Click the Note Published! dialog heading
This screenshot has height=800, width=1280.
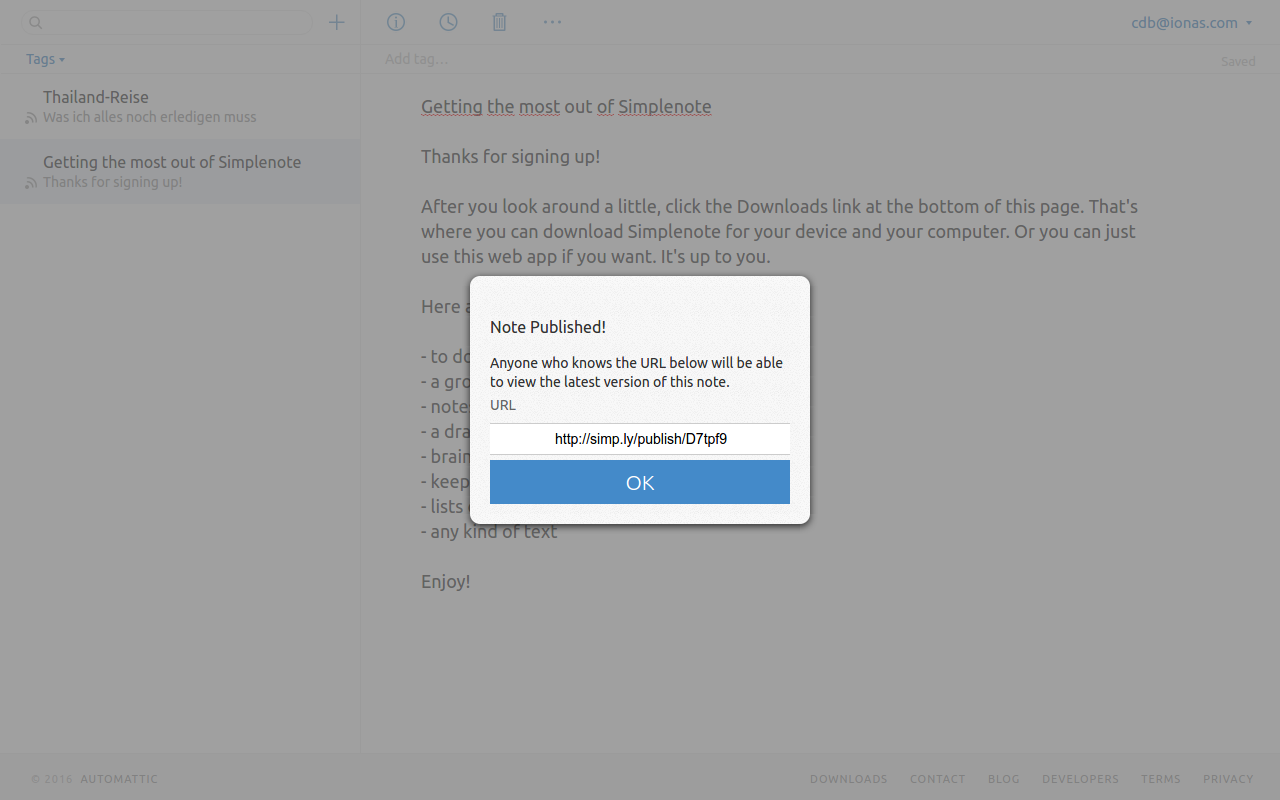[x=548, y=327]
